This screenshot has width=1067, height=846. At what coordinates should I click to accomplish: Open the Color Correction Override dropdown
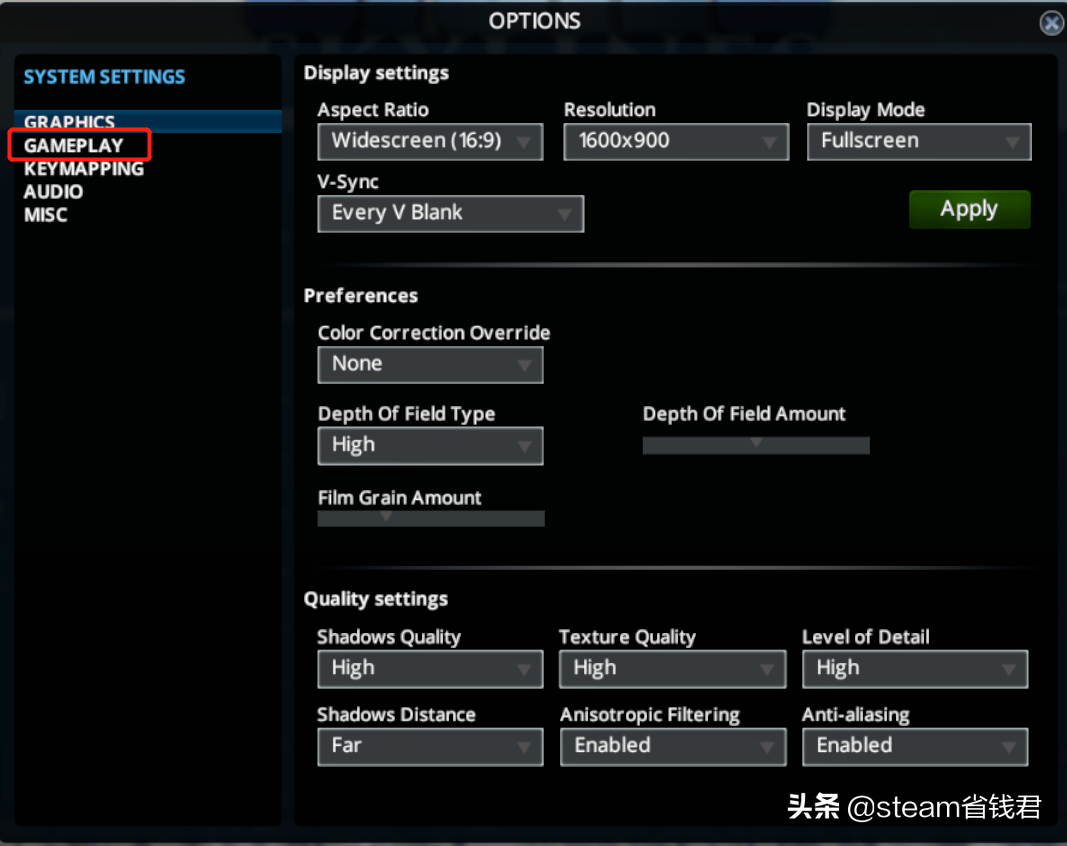click(x=430, y=365)
